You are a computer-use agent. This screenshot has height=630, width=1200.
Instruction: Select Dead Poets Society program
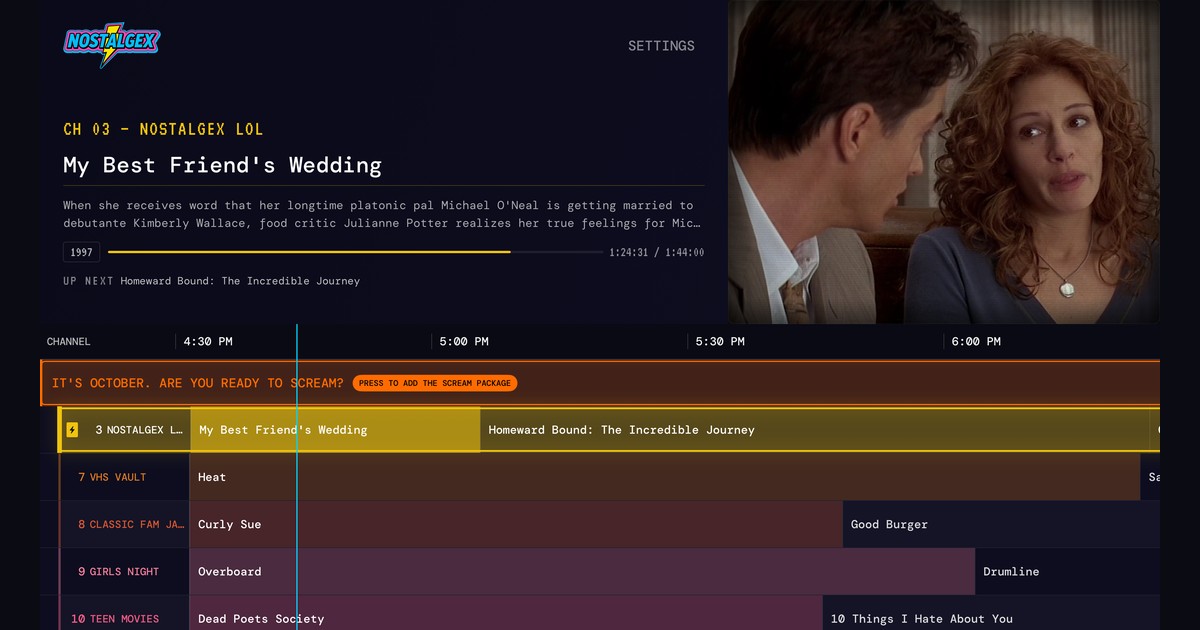506,613
